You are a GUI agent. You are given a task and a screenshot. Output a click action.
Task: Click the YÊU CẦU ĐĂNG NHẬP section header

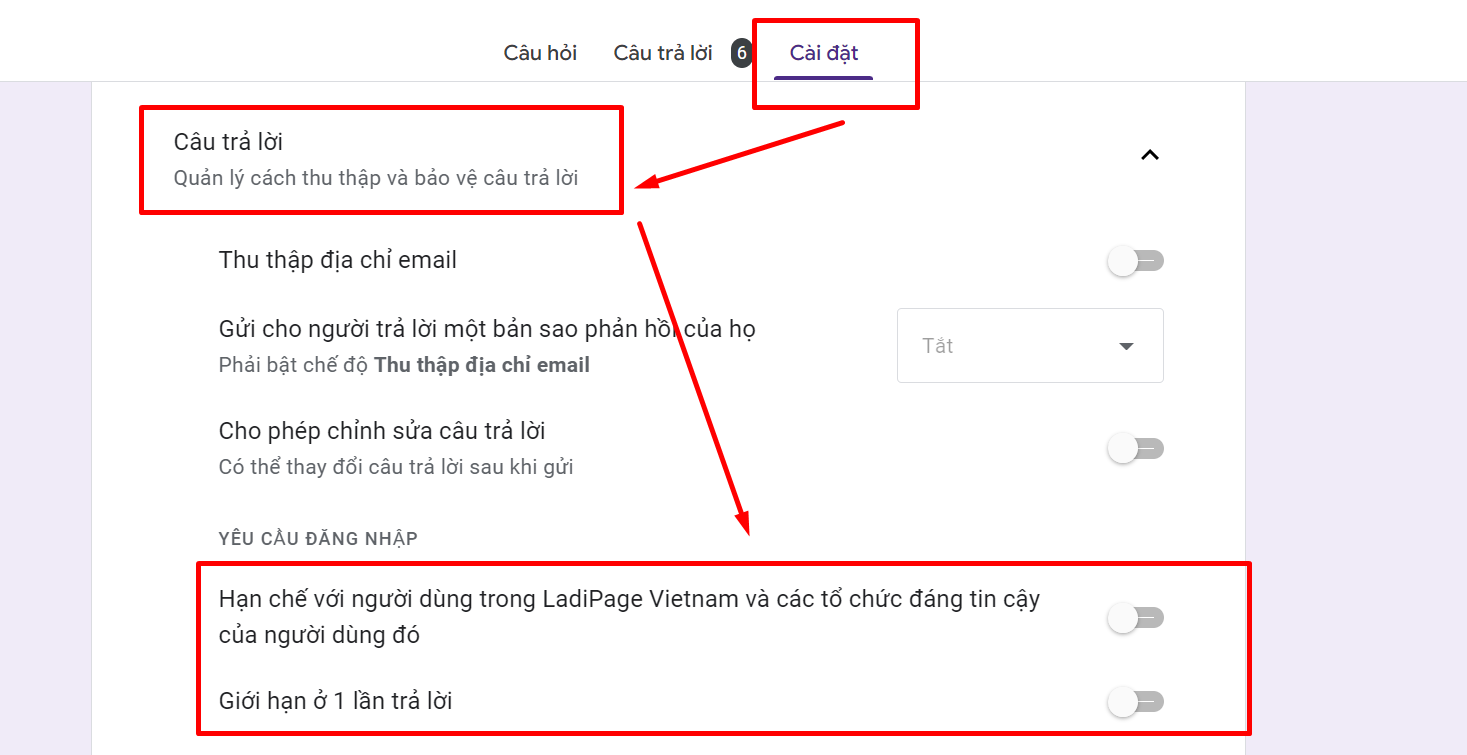point(318,539)
